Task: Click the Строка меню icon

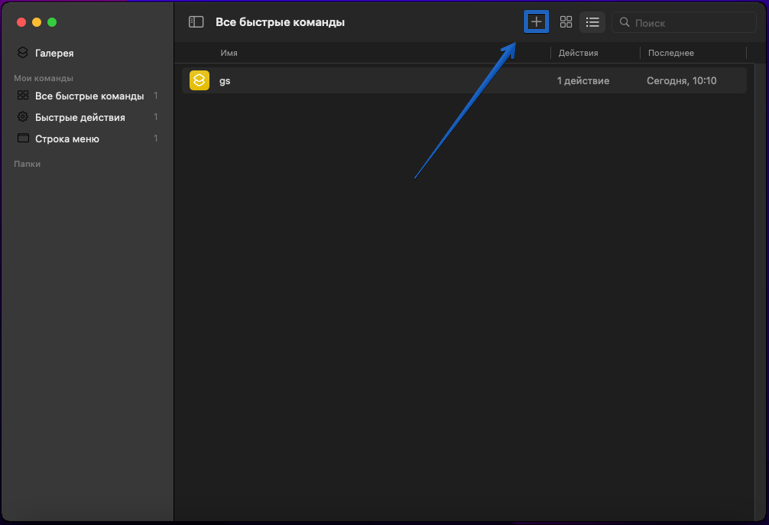Action: coord(23,139)
